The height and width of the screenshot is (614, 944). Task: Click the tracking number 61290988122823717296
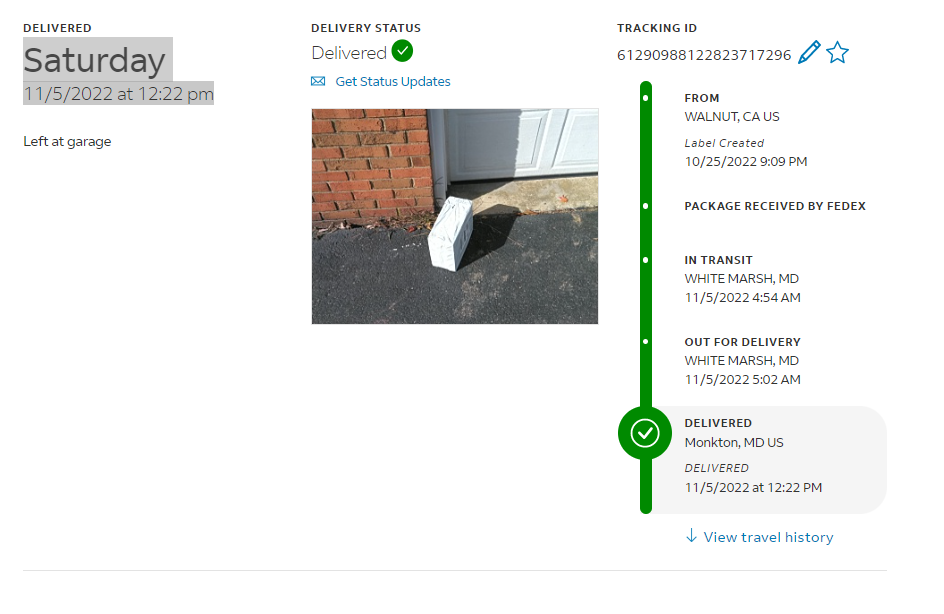tap(704, 55)
